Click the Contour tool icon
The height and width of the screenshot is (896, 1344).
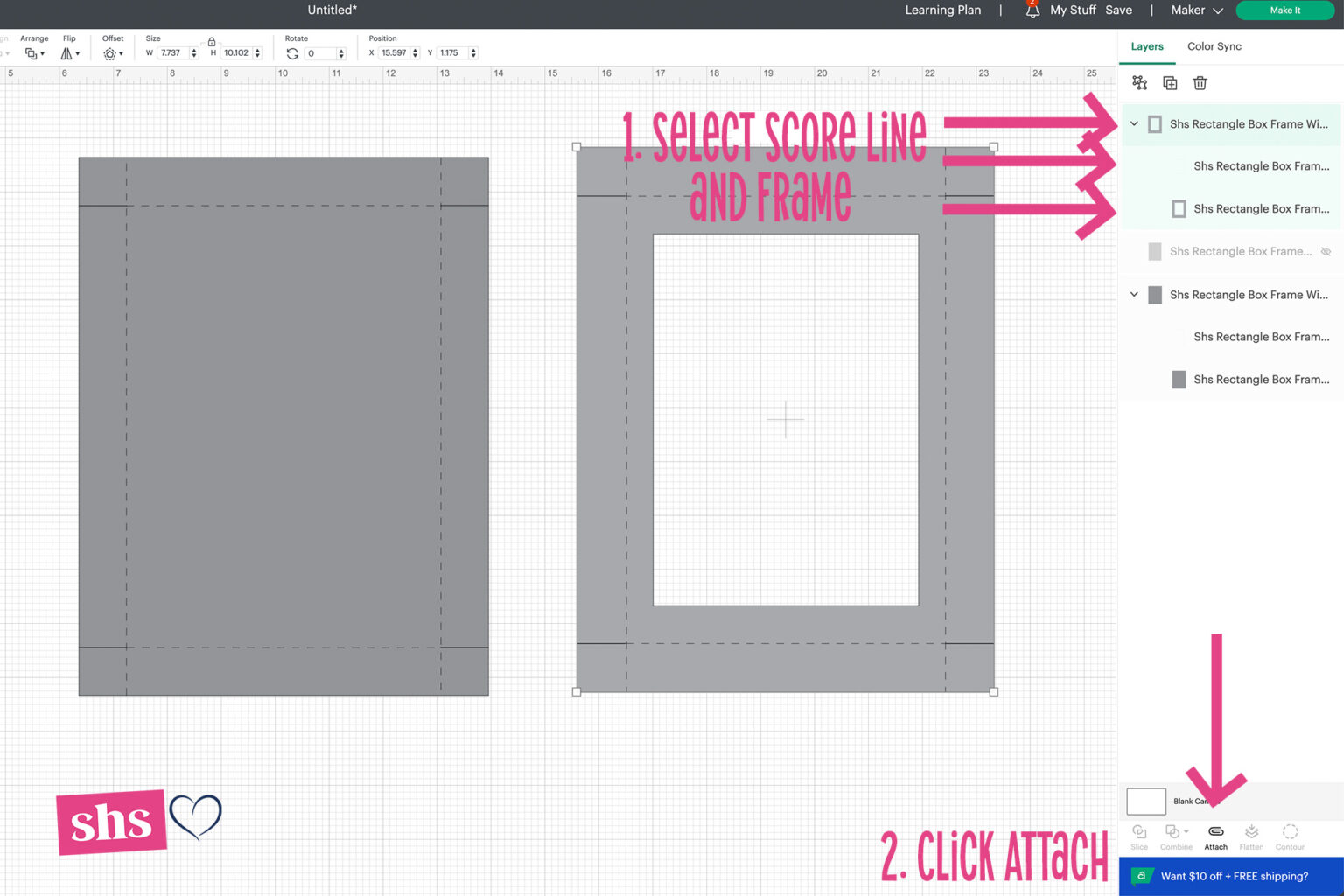(1291, 833)
